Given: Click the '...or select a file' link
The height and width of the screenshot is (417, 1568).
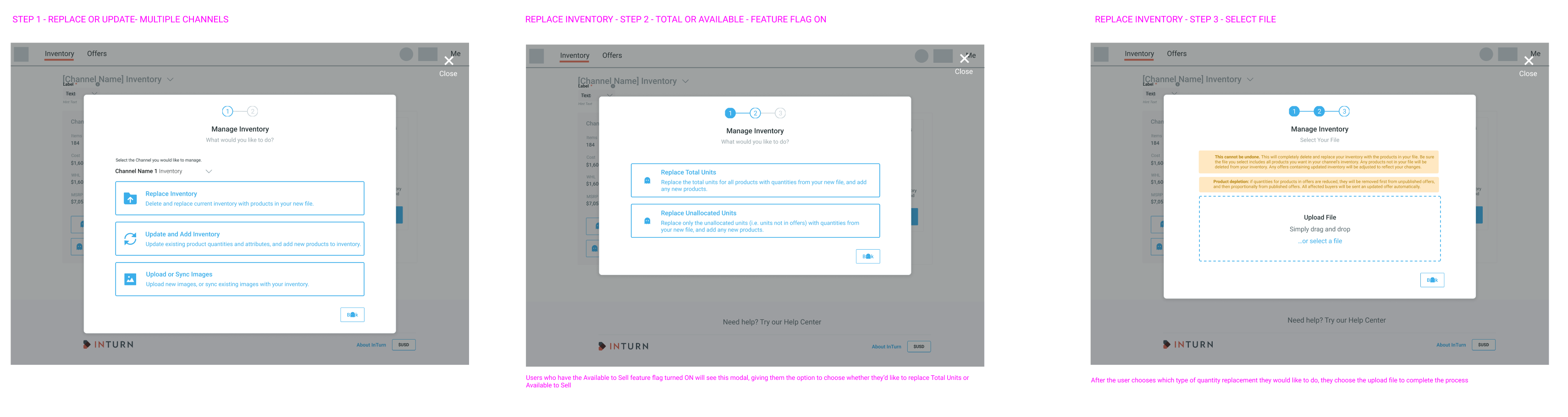Looking at the screenshot, I should coord(1320,241).
